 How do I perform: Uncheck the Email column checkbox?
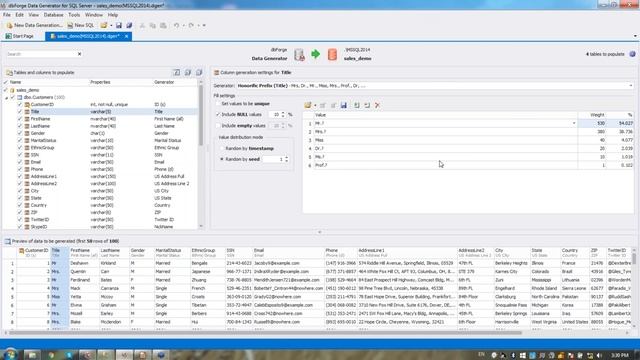coord(20,162)
